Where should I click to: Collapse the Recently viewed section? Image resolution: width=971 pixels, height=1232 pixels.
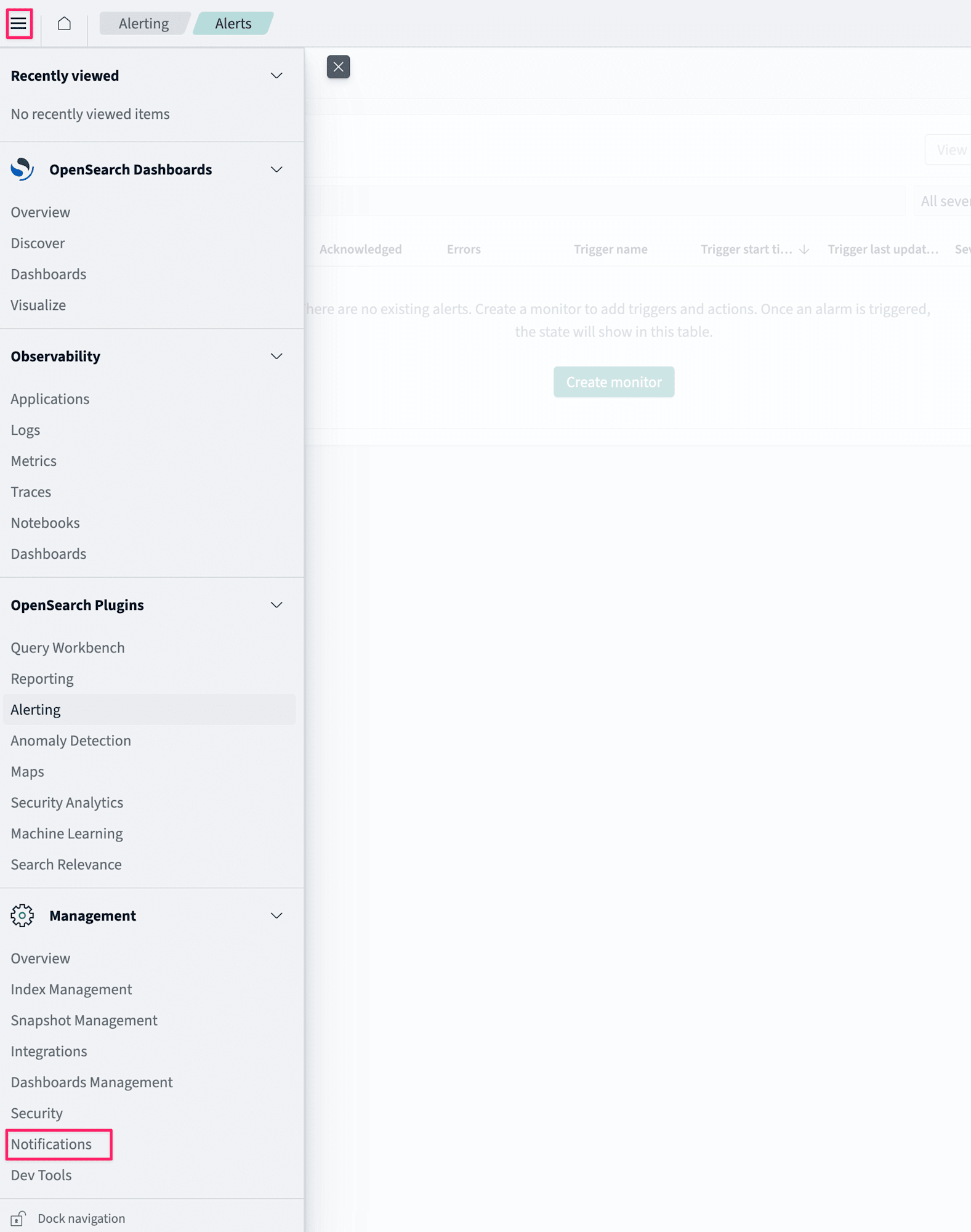tap(276, 76)
